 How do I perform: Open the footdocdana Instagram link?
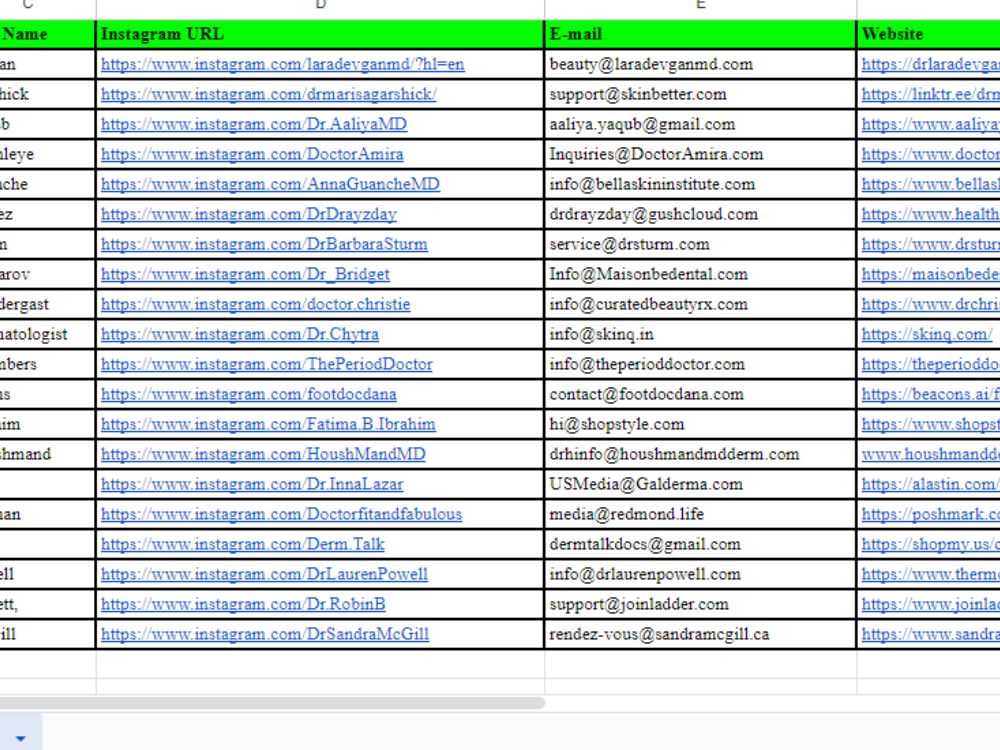(x=249, y=394)
